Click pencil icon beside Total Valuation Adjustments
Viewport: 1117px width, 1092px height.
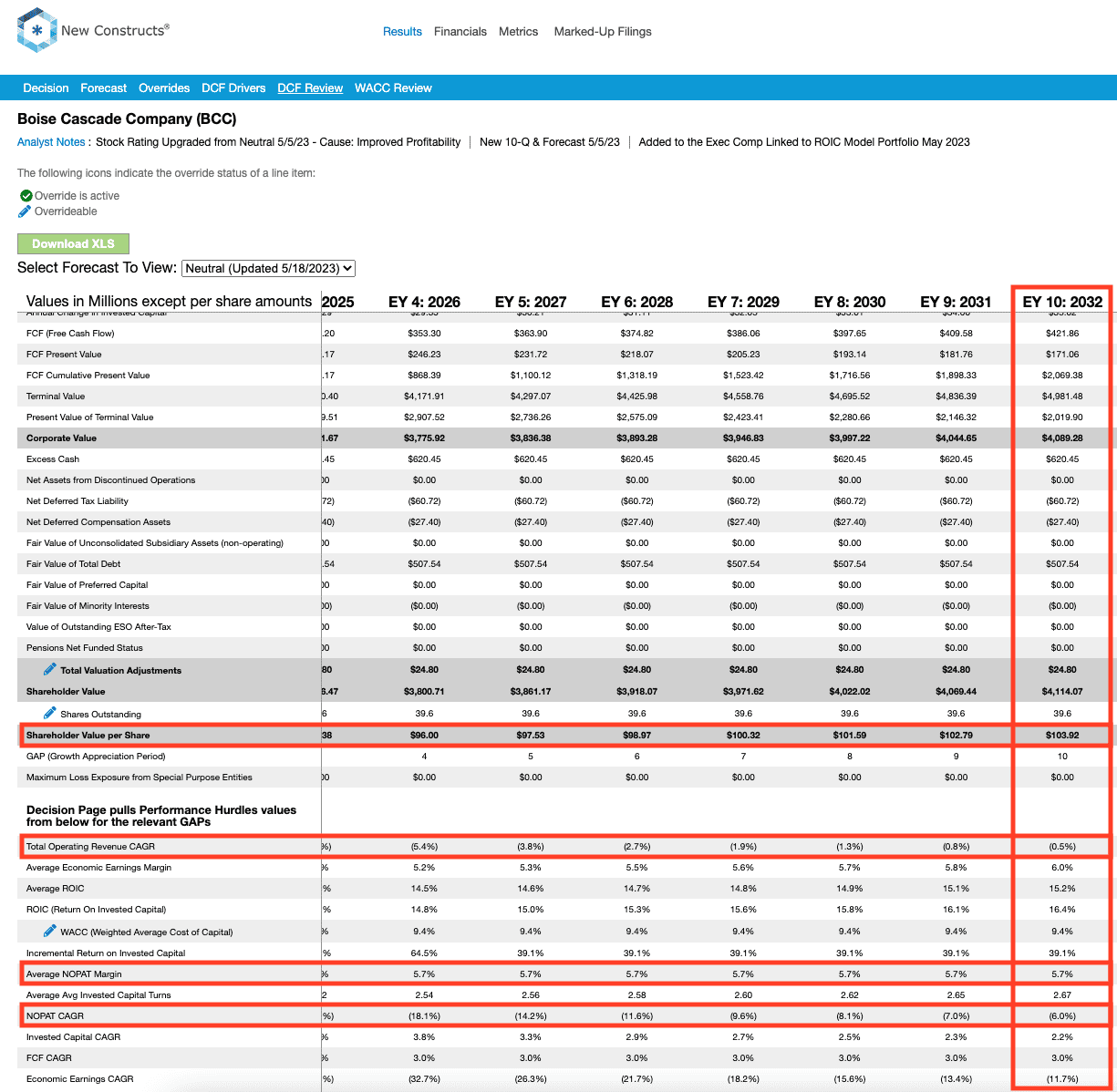tap(50, 670)
